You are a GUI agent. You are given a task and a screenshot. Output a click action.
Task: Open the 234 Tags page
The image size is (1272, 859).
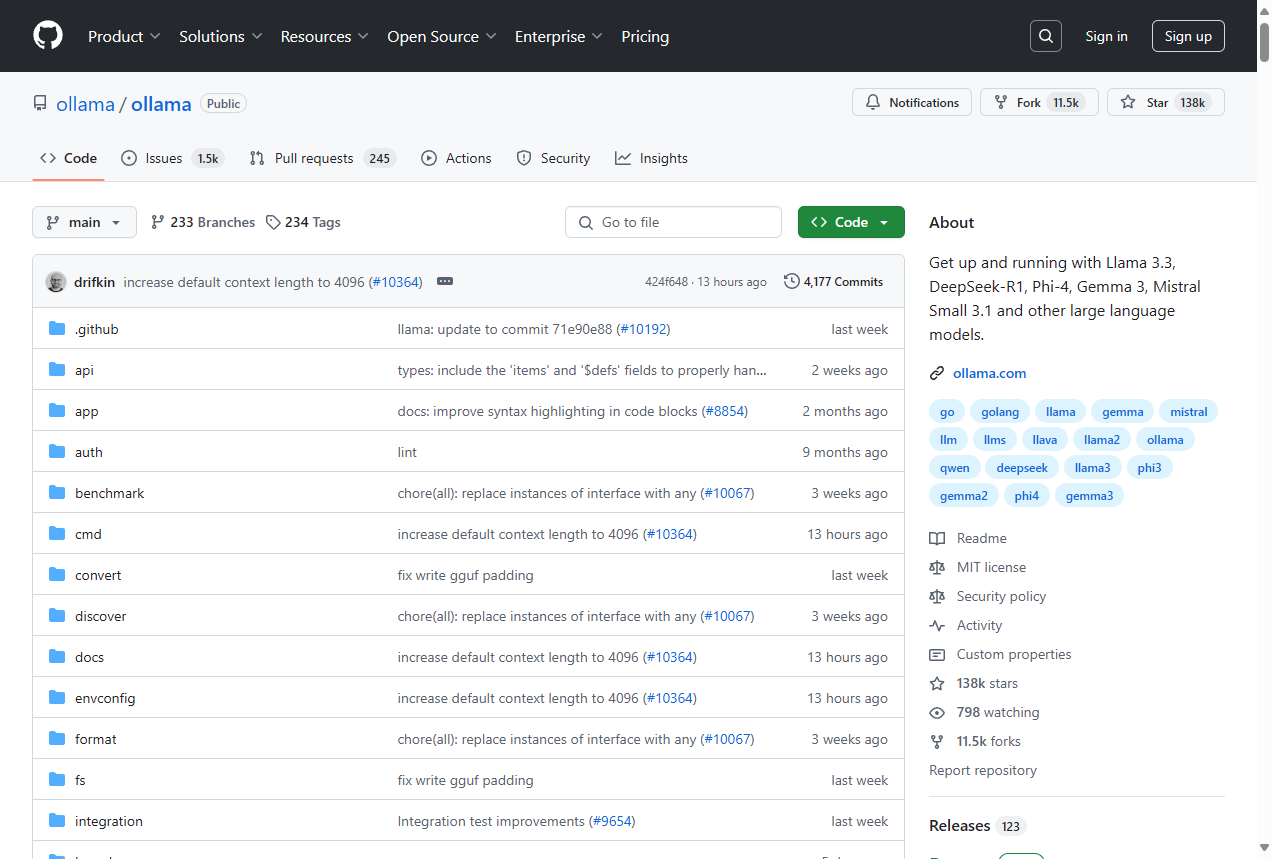303,222
